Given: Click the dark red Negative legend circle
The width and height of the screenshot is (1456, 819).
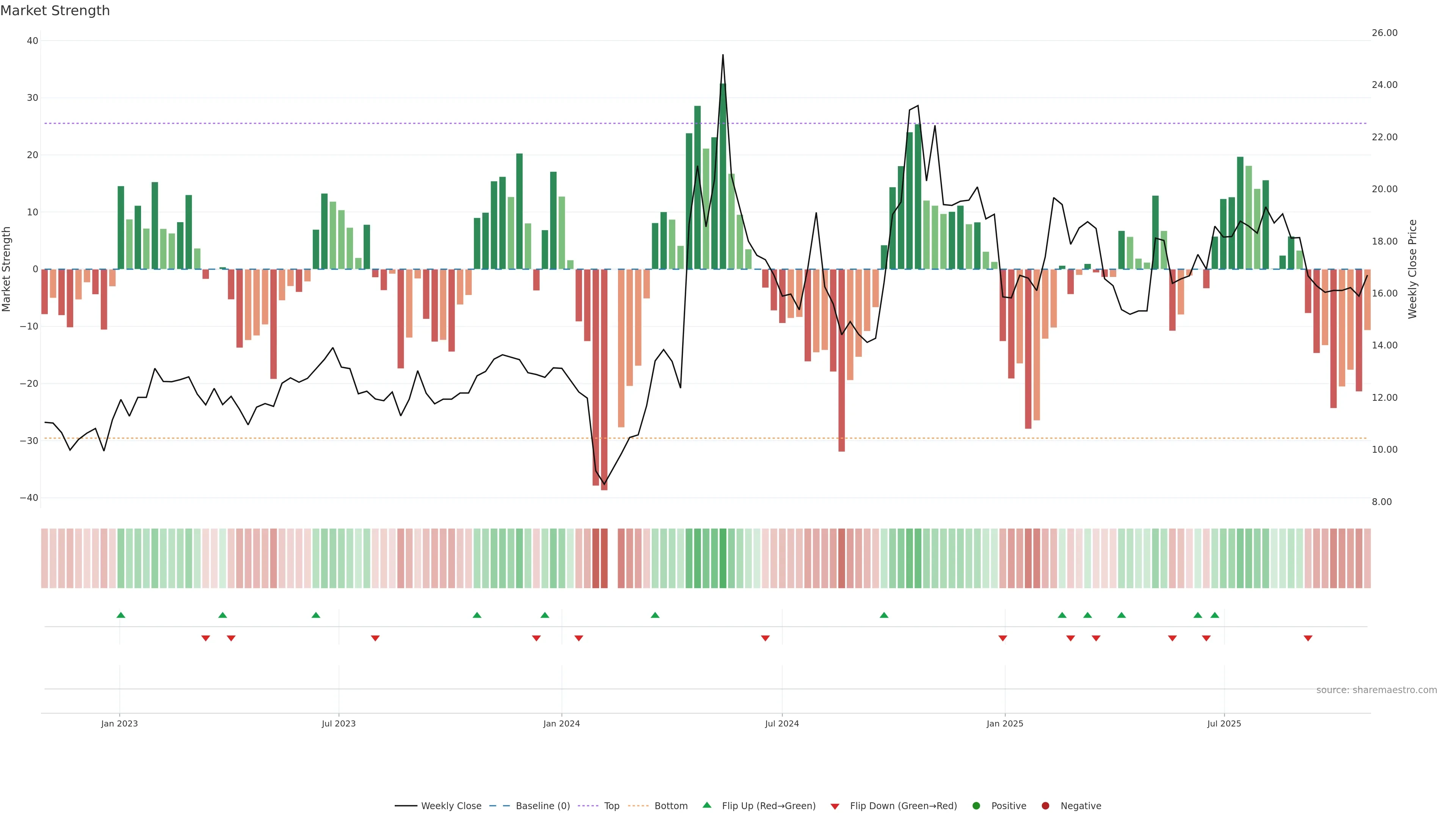Looking at the screenshot, I should 1045,806.
